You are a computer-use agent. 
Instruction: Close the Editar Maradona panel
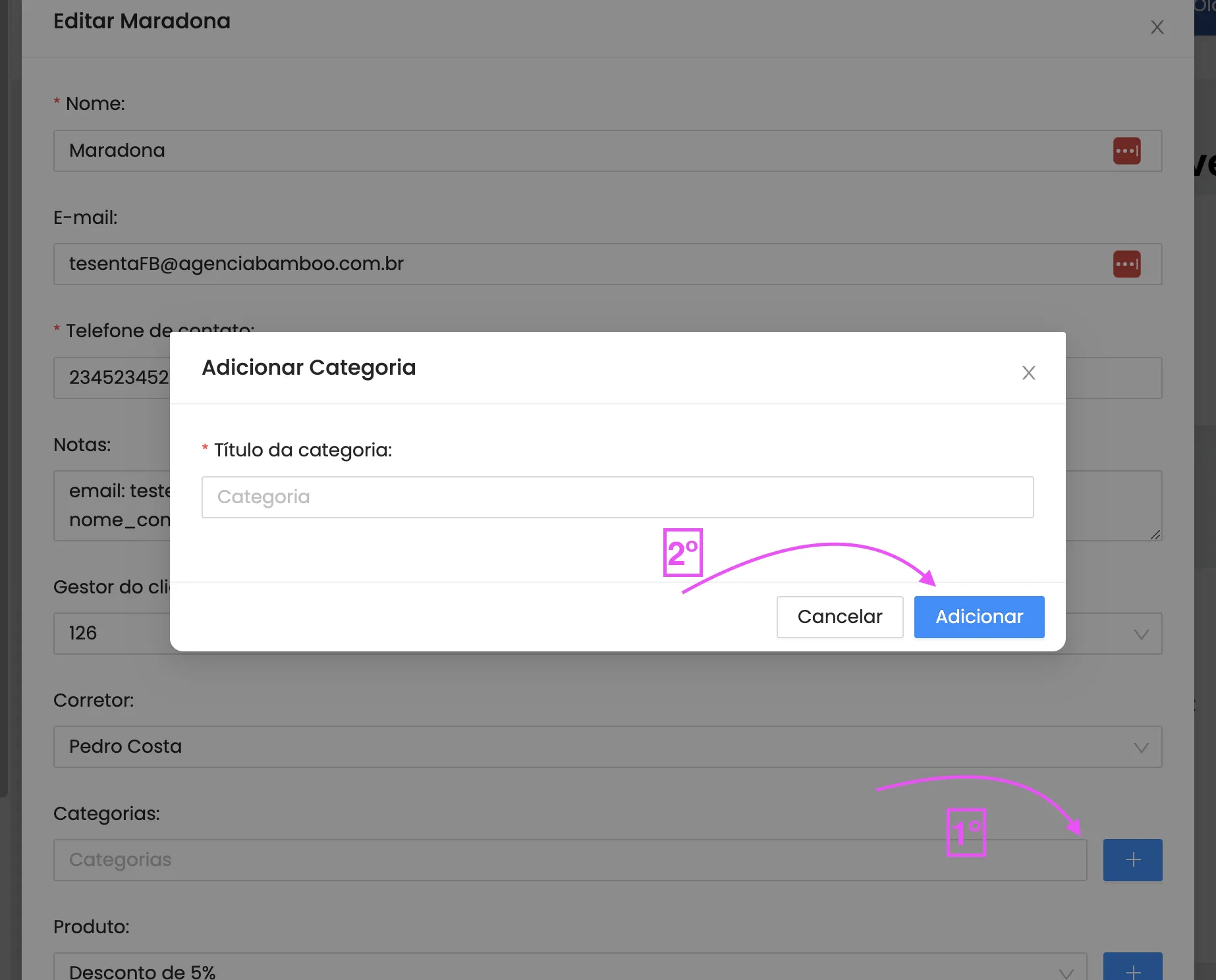(1157, 27)
